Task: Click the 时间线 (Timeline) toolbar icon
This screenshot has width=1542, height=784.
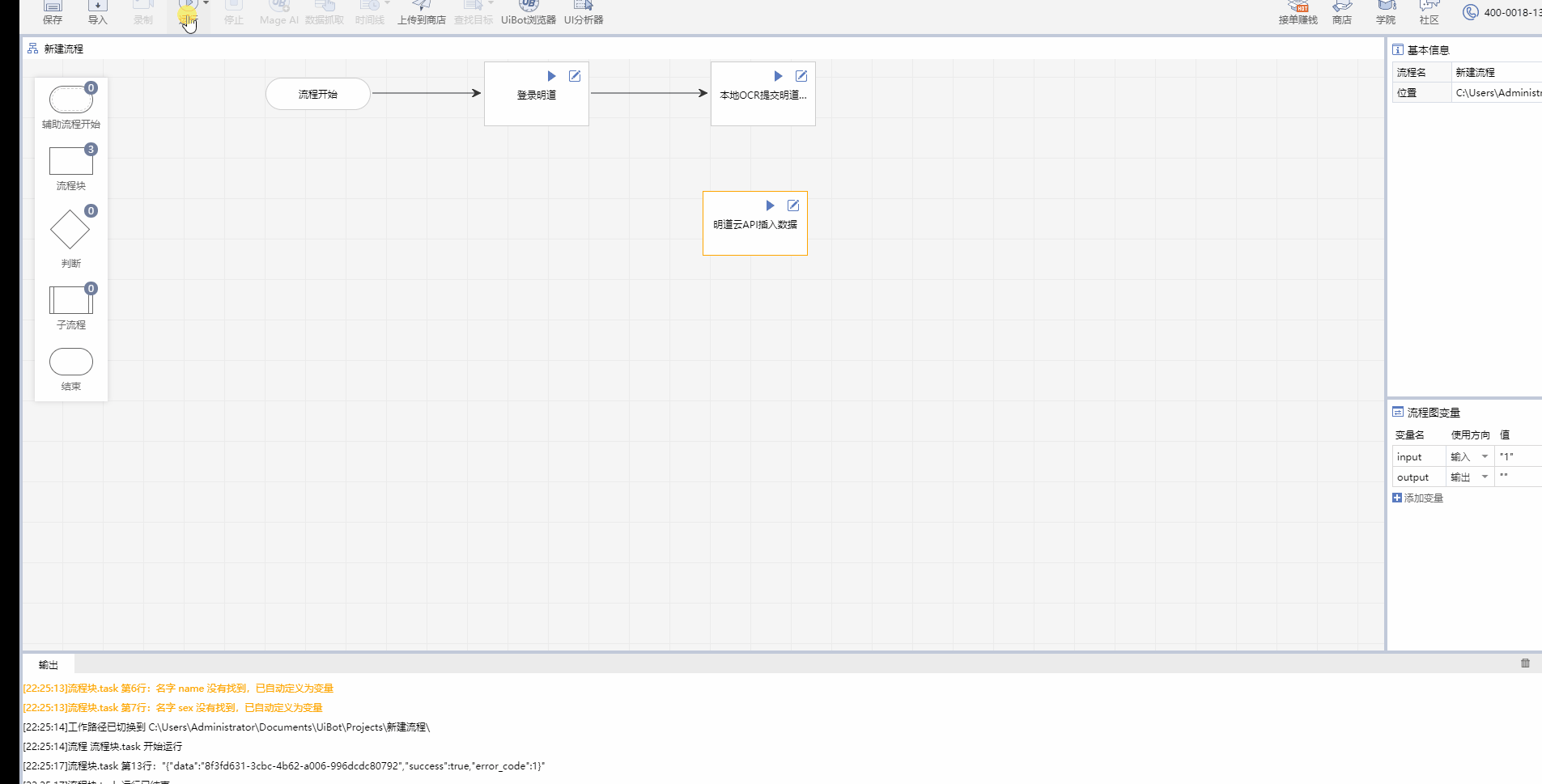Action: point(370,12)
